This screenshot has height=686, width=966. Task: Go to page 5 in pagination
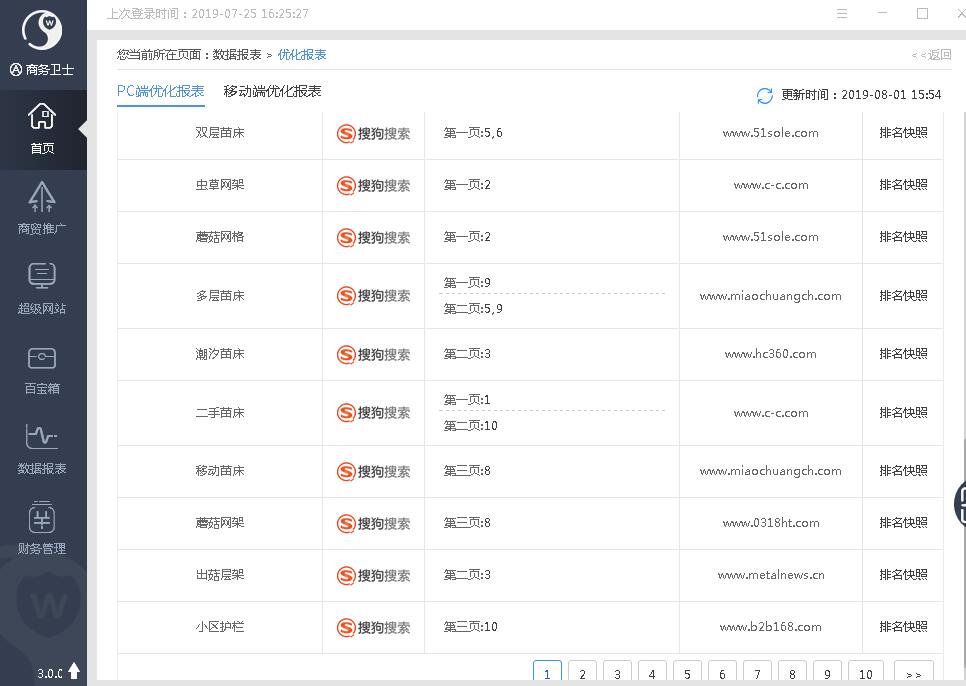point(687,674)
